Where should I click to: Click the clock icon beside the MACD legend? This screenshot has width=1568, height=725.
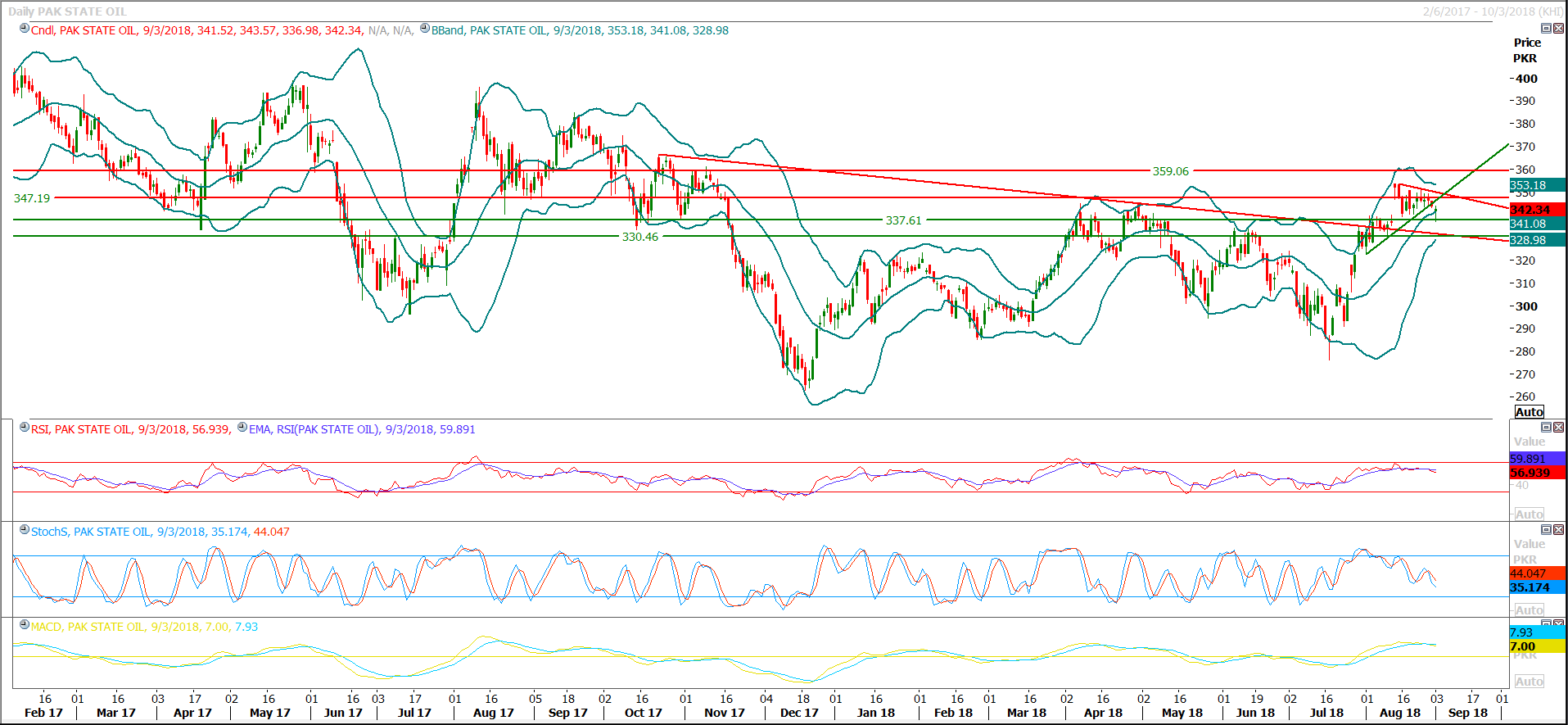click(25, 625)
